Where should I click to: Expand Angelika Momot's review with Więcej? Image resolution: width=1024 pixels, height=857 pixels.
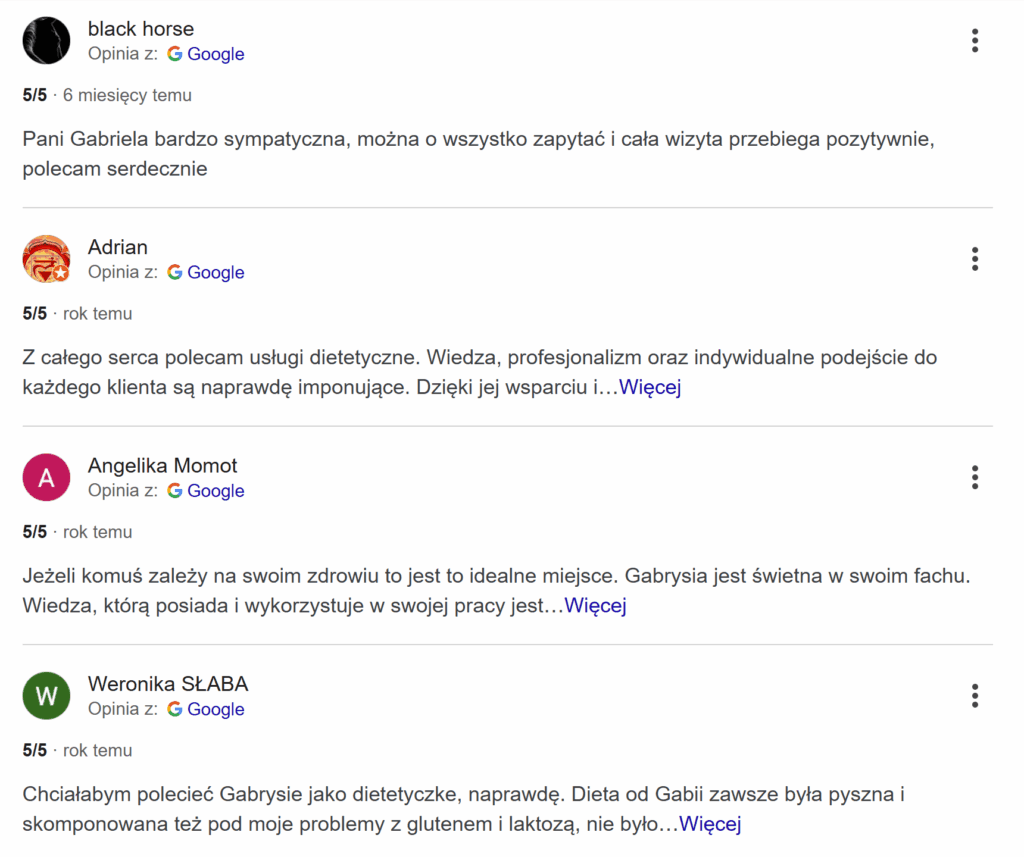coord(595,605)
